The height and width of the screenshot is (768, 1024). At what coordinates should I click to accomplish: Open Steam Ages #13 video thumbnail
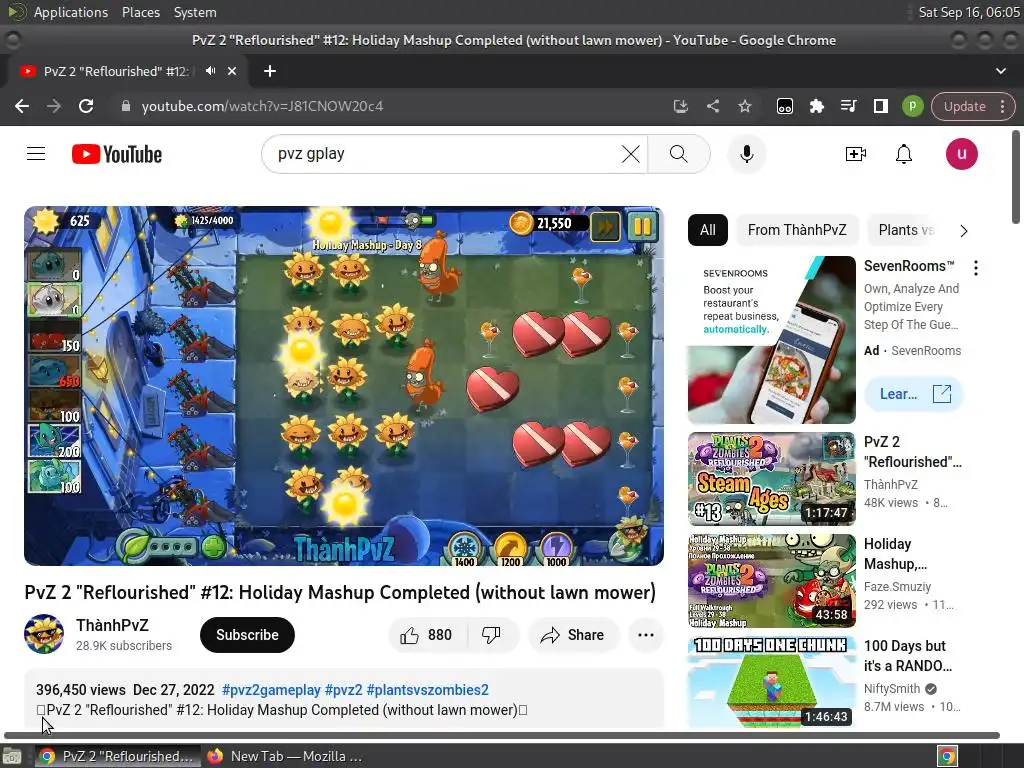(771, 479)
